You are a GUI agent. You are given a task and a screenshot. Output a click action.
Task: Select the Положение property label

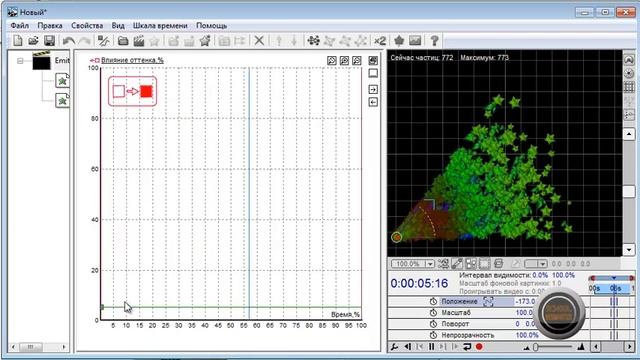(x=459, y=301)
